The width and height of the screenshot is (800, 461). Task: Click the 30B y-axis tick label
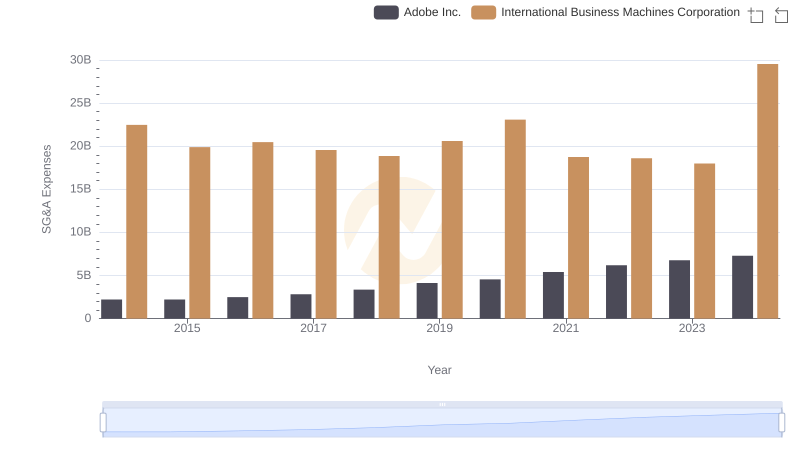pyautogui.click(x=80, y=60)
